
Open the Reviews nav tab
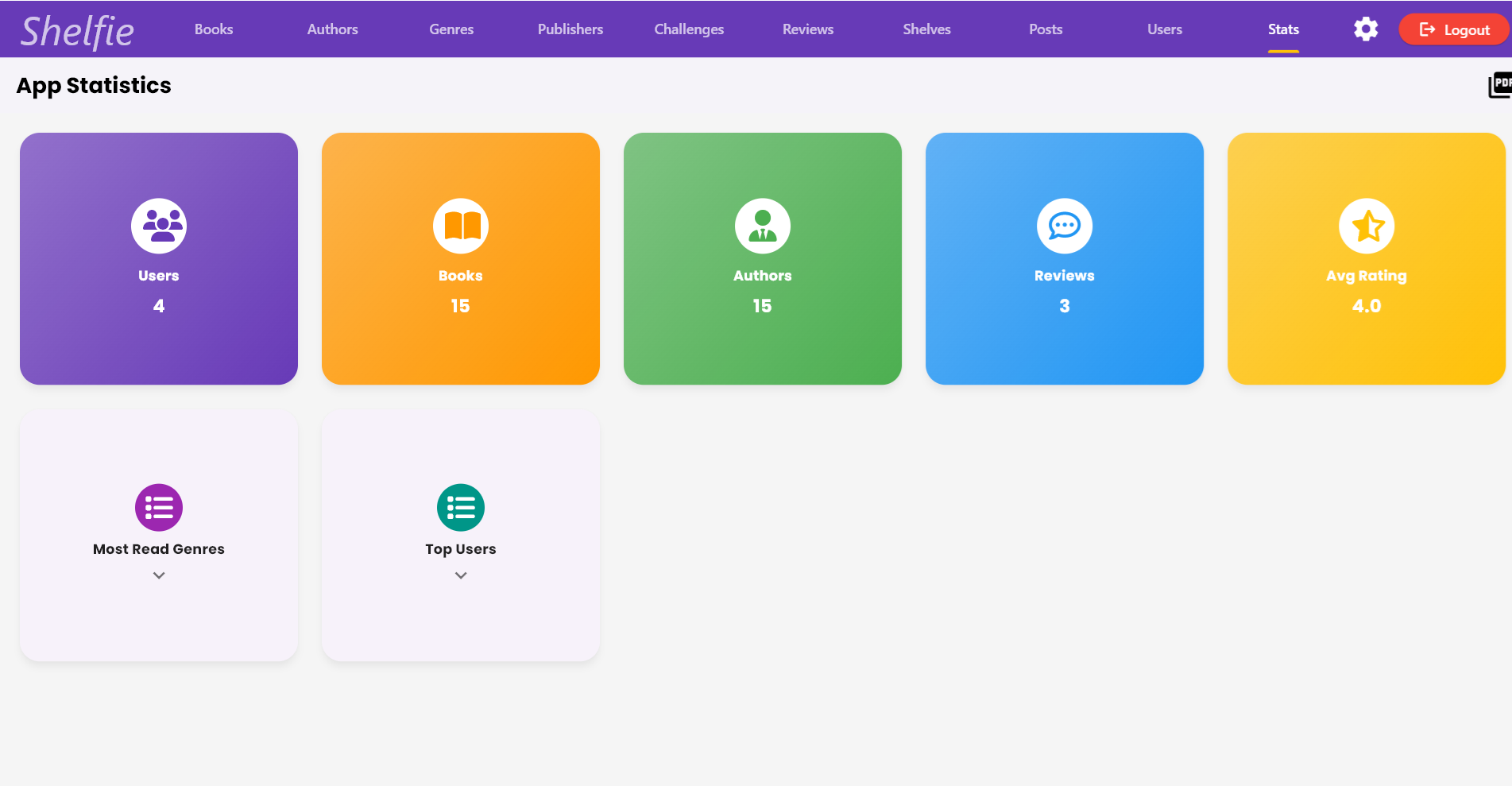click(x=808, y=29)
